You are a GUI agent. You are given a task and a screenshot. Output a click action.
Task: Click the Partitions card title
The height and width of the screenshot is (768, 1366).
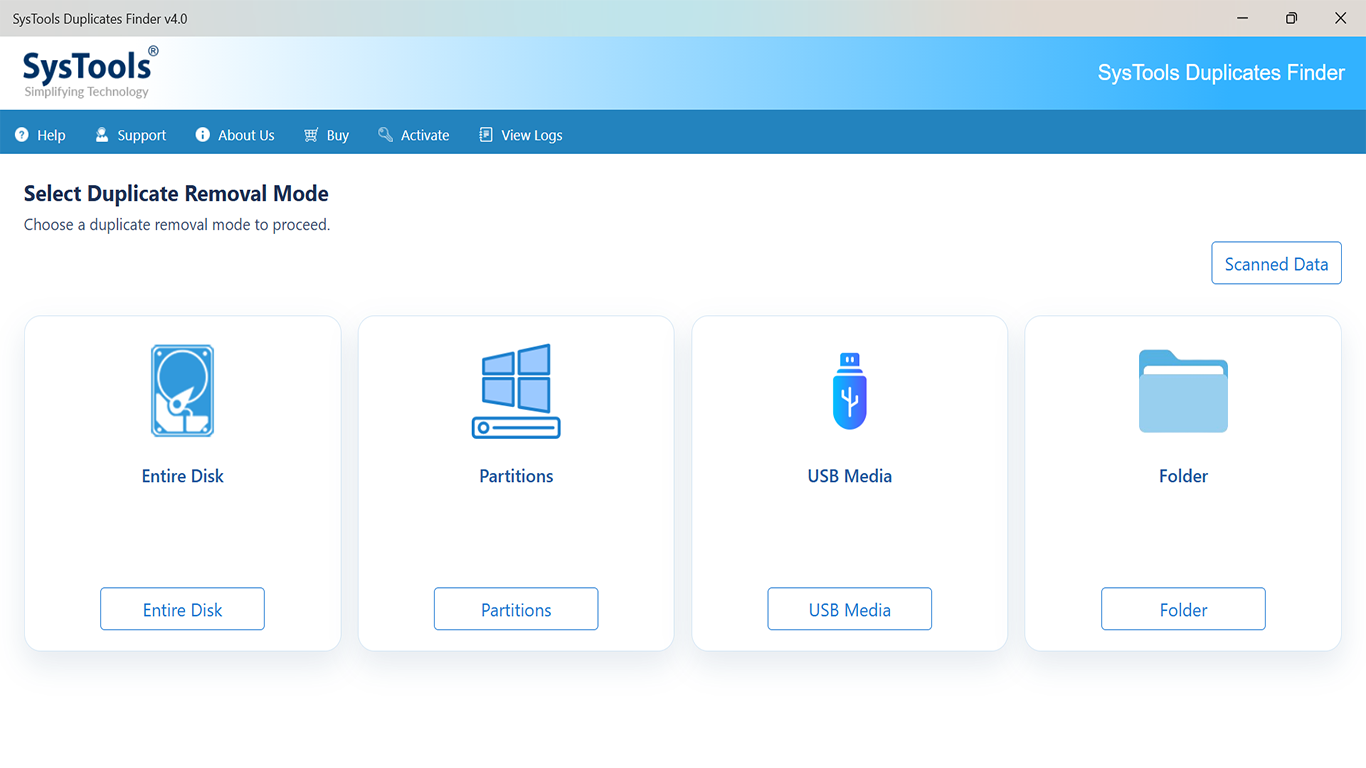point(516,476)
